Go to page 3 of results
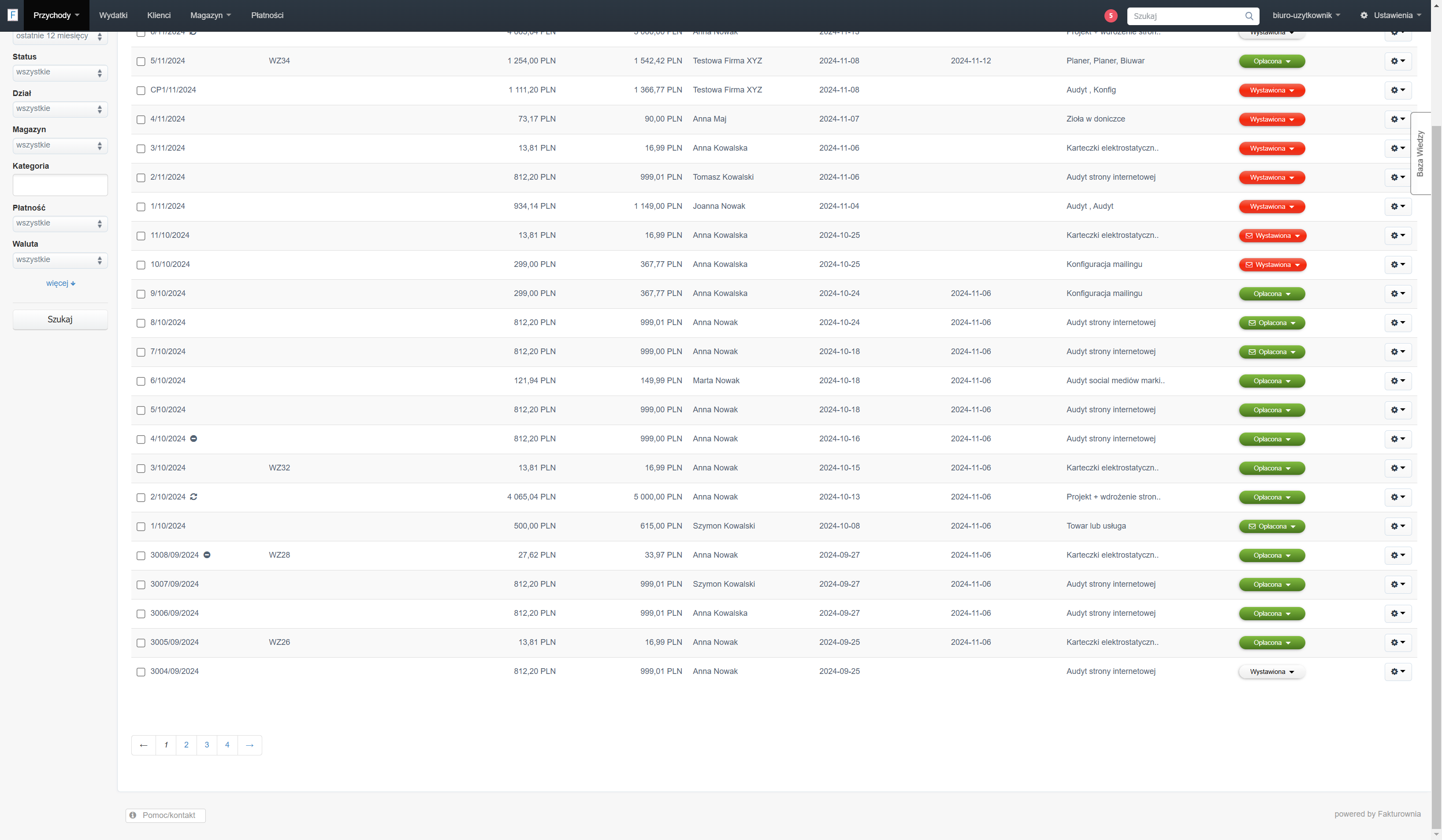Screen dimensions: 1442x840 (x=207, y=745)
